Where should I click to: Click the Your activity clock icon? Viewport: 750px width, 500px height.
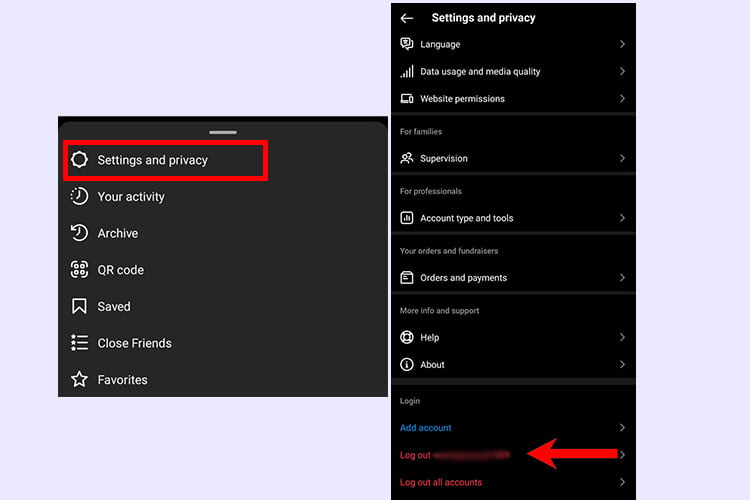(80, 197)
